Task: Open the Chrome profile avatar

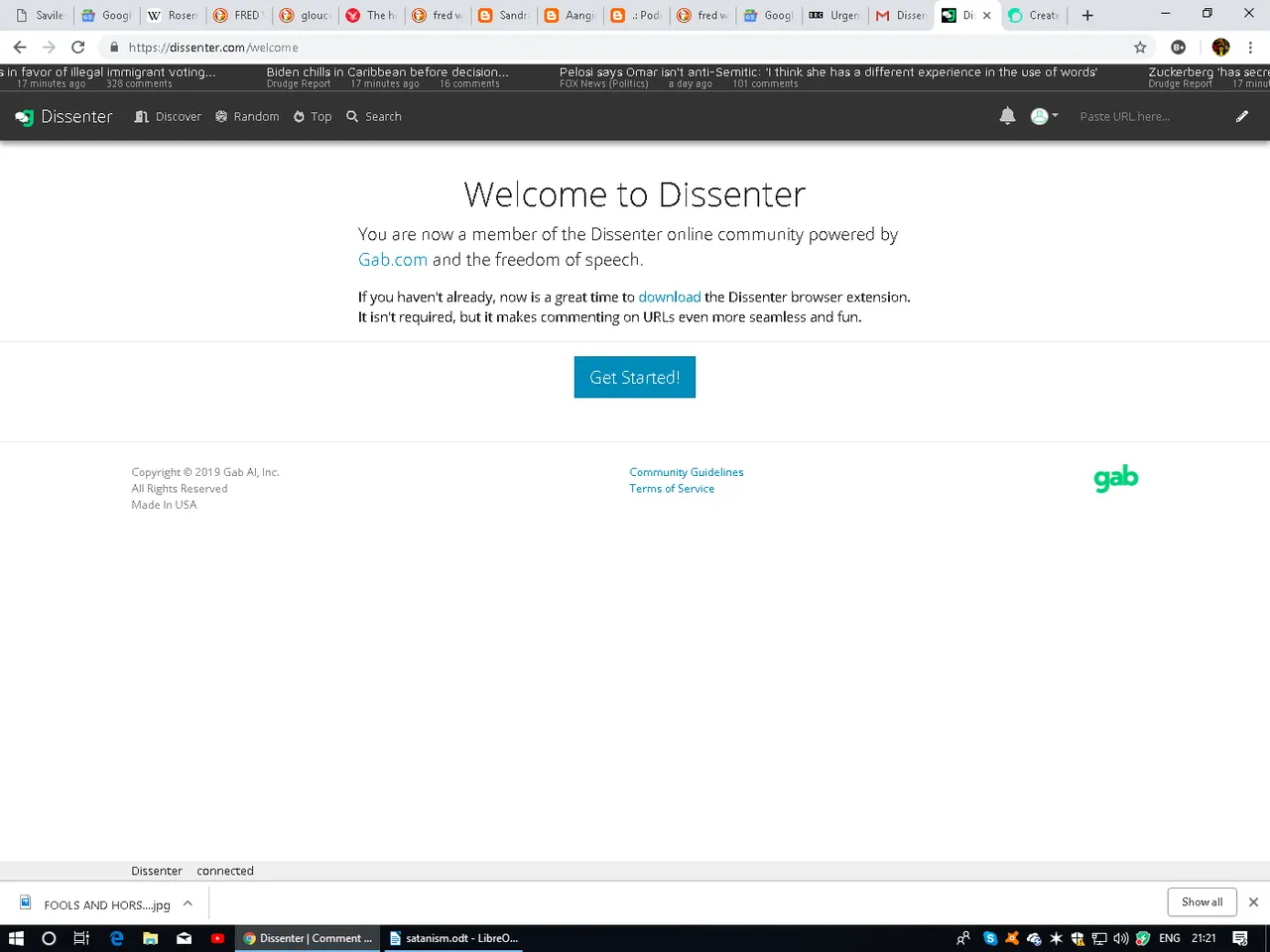Action: click(x=1221, y=47)
